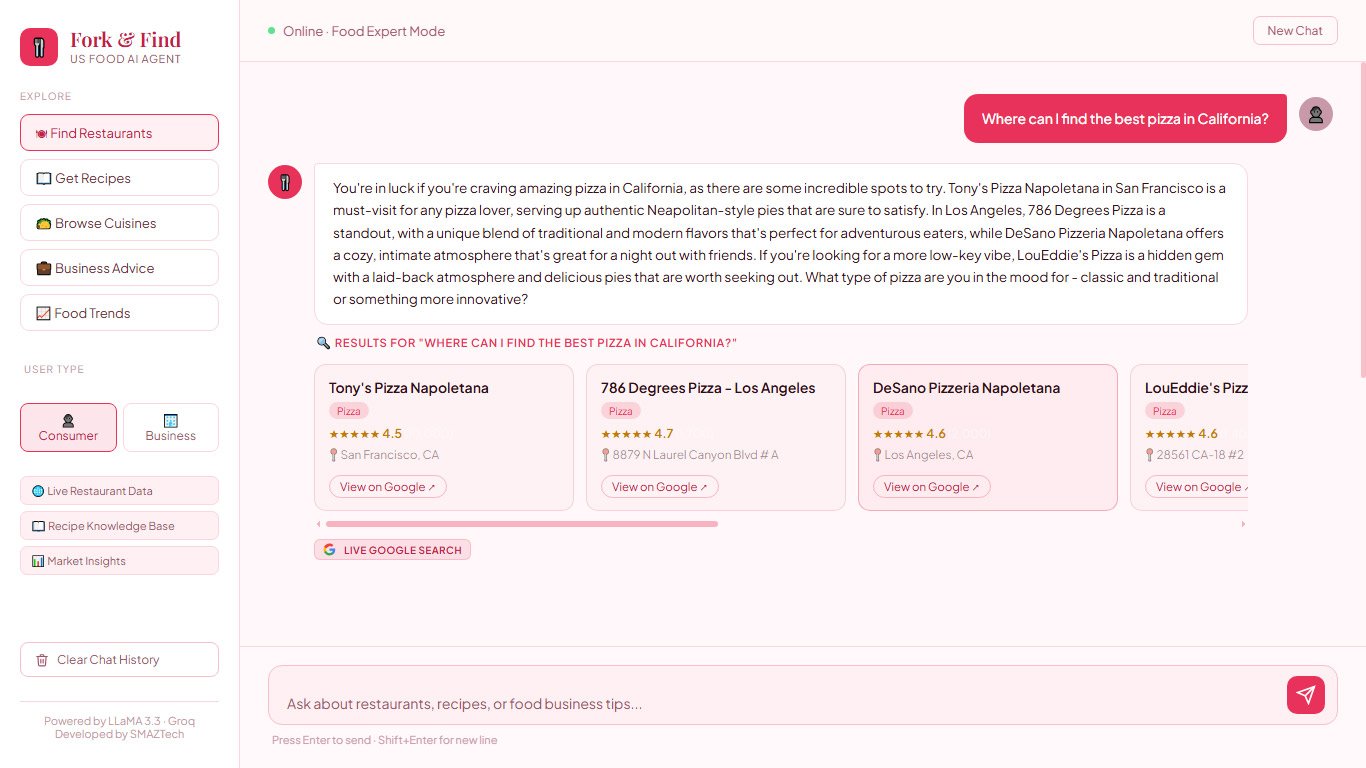Click Powered by LLaMA 3.3 · Groq text
The height and width of the screenshot is (768, 1366).
point(119,721)
